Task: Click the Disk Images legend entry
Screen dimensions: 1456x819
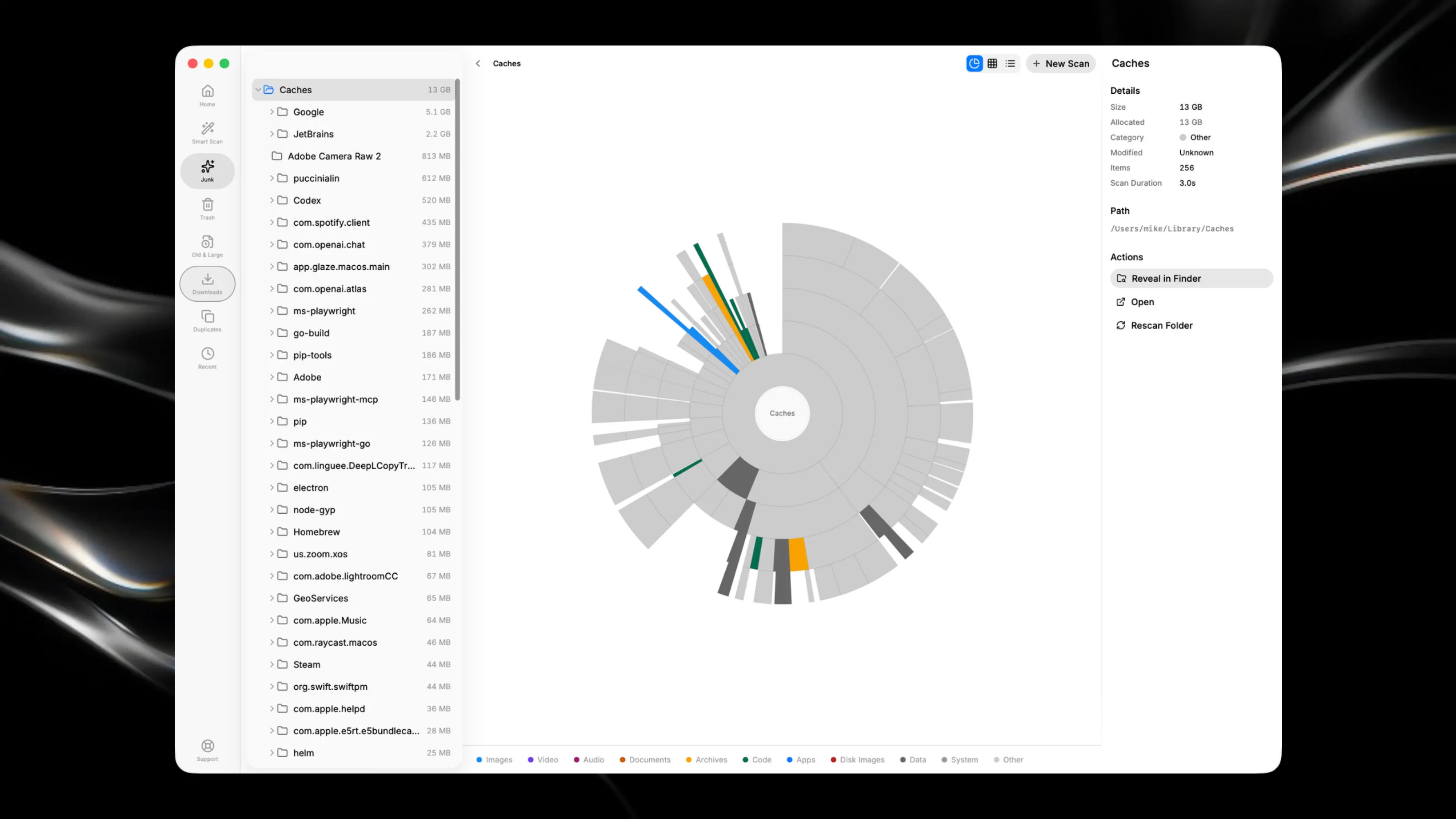Action: [x=857, y=760]
